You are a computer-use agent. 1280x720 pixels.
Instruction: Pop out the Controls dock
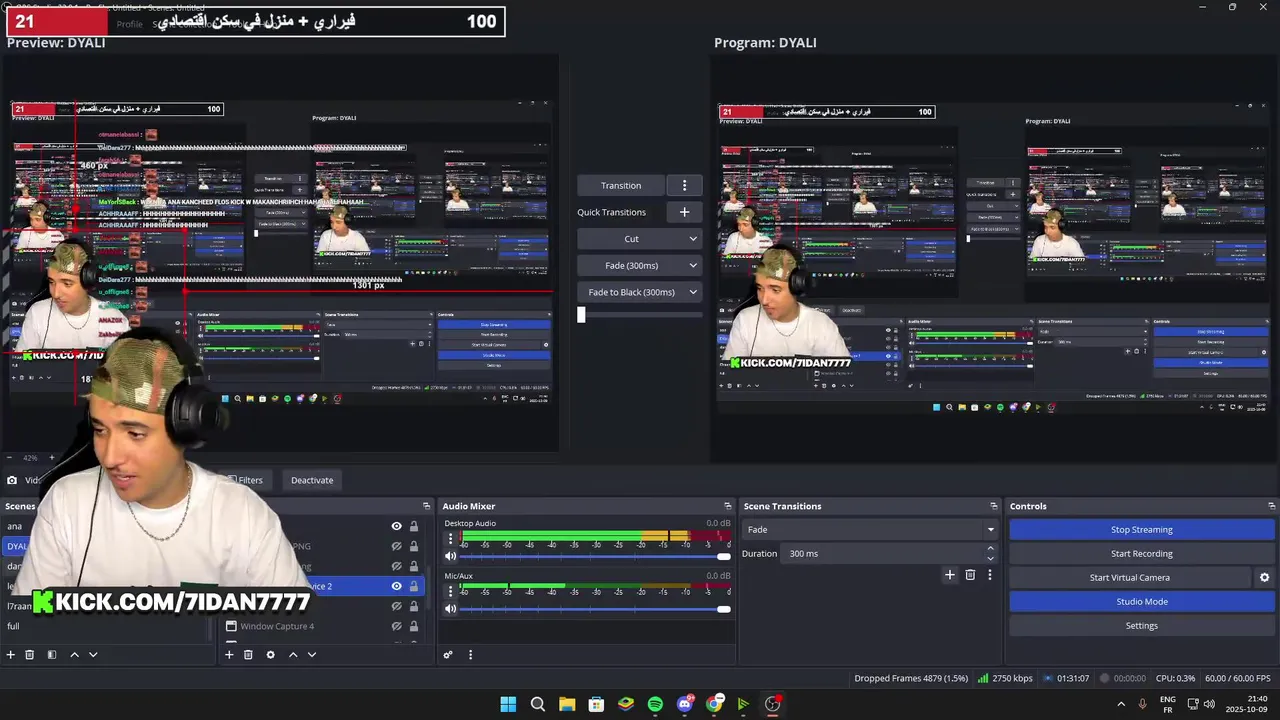pos(1271,506)
